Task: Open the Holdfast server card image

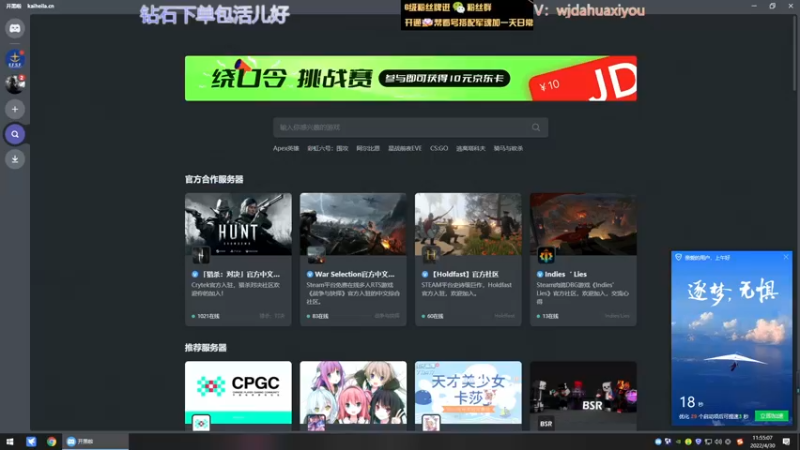Action: [468, 223]
